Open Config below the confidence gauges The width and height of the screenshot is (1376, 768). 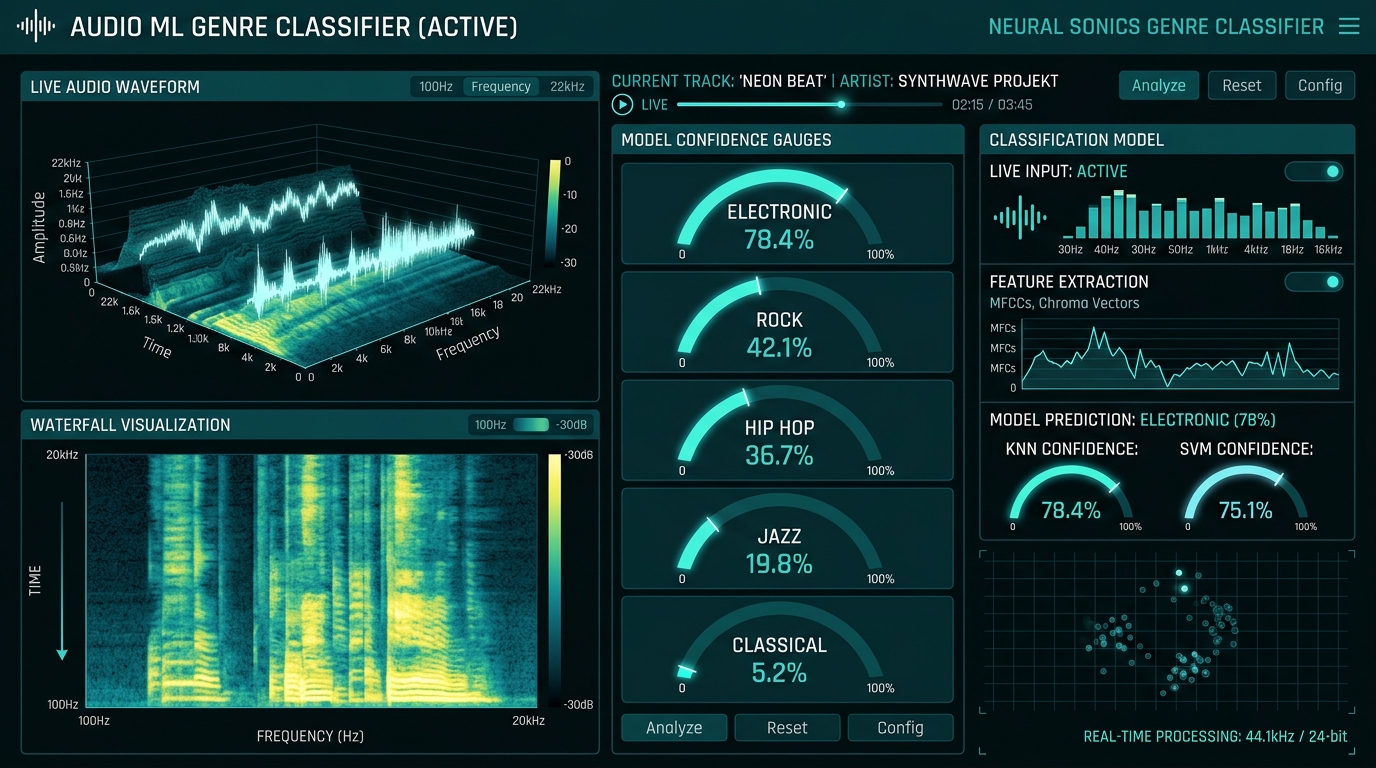pyautogui.click(x=900, y=728)
